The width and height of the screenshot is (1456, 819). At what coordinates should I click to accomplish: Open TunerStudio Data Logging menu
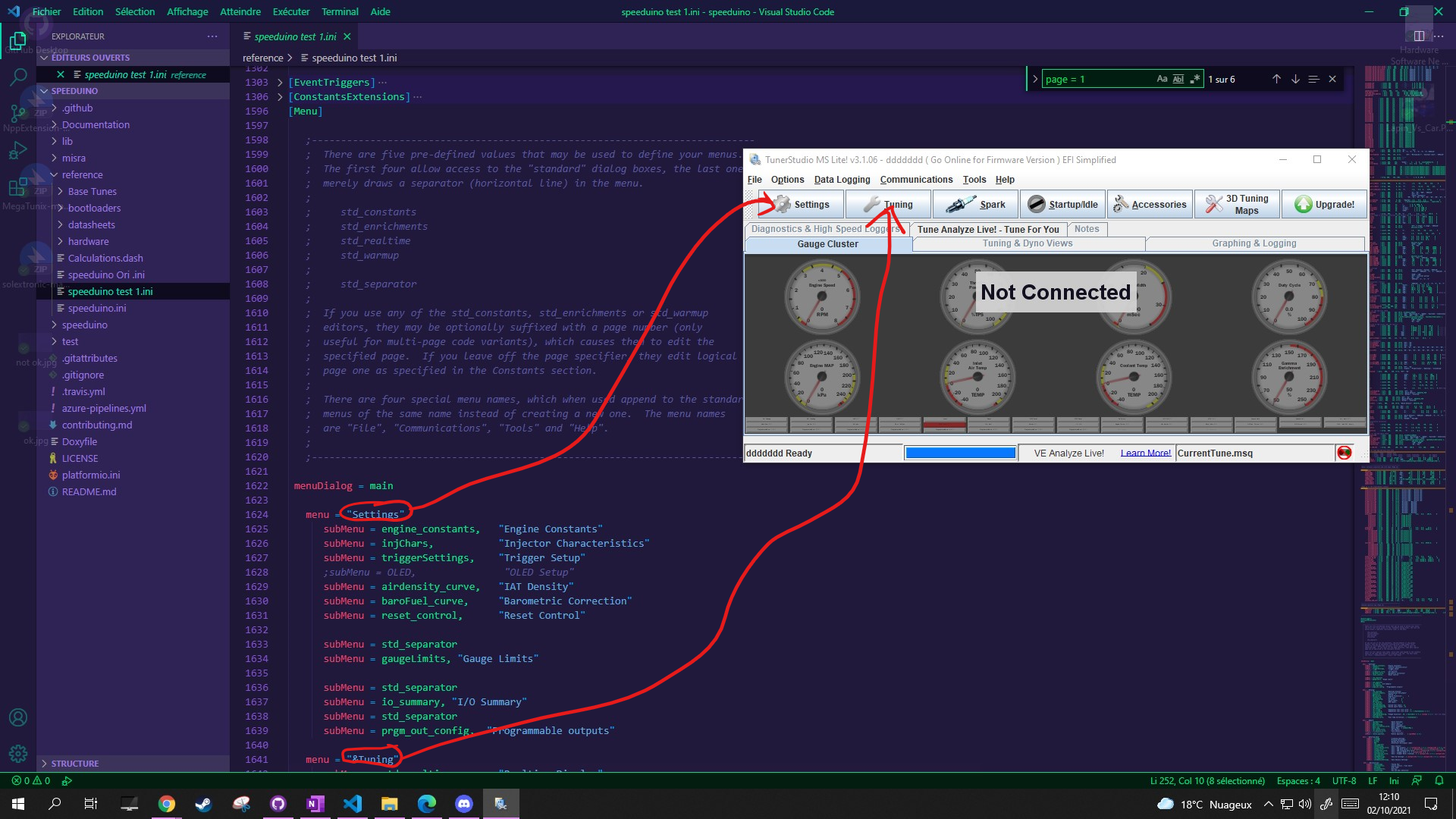coord(842,180)
